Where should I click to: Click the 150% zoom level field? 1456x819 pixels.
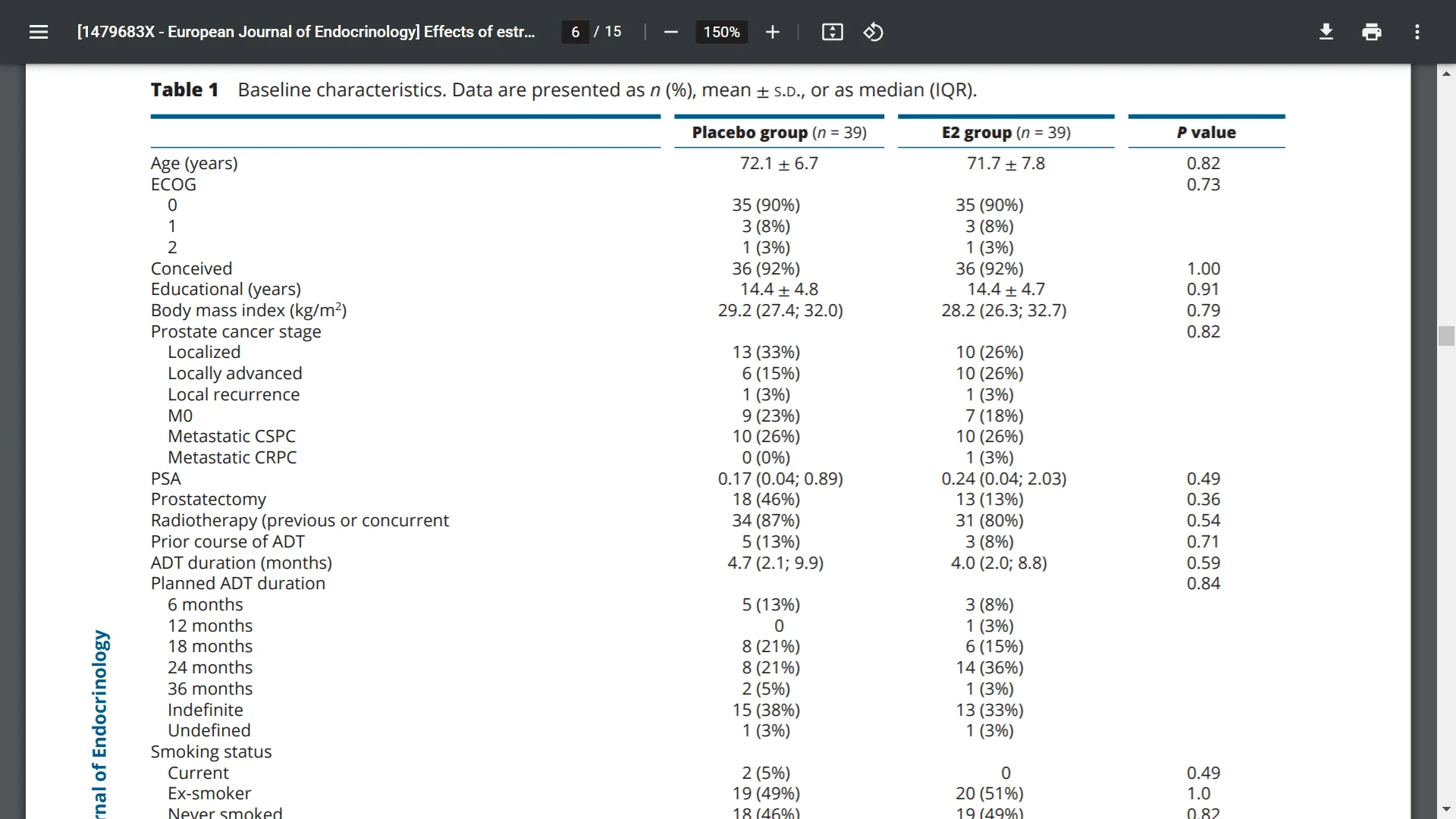point(721,32)
